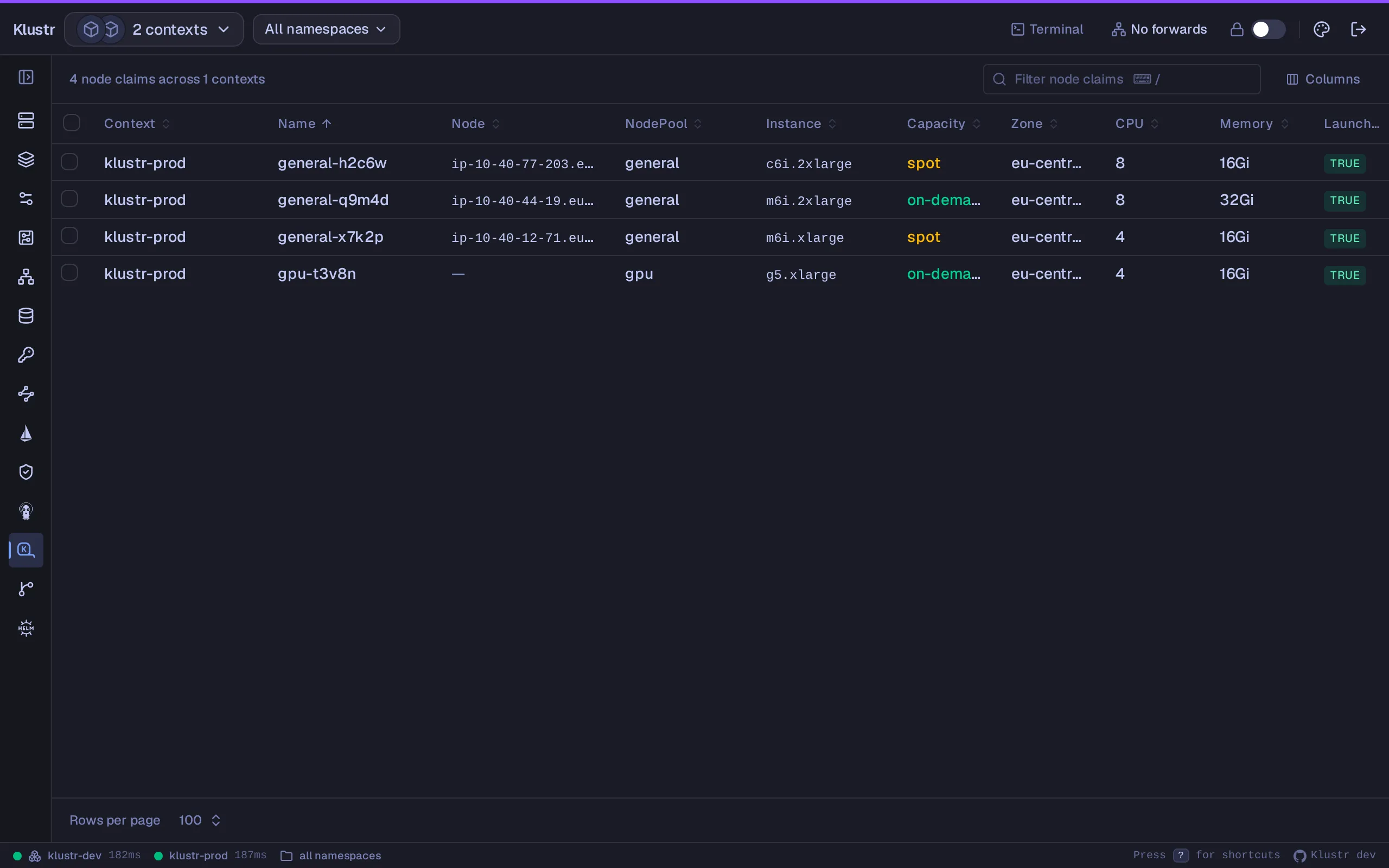
Task: Focus the Filter node claims field
Action: tap(1122, 79)
